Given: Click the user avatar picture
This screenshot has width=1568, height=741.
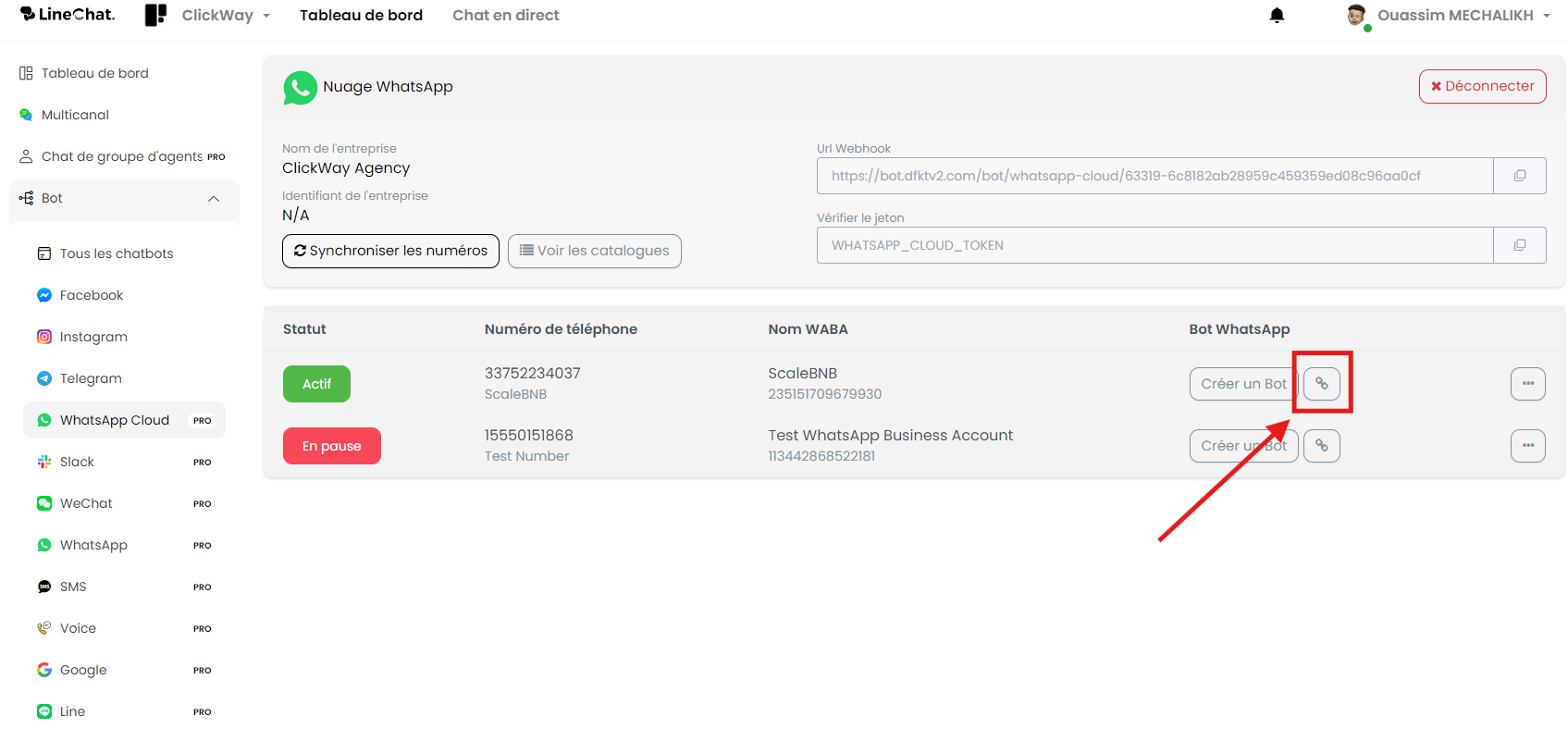Looking at the screenshot, I should click(x=1357, y=15).
